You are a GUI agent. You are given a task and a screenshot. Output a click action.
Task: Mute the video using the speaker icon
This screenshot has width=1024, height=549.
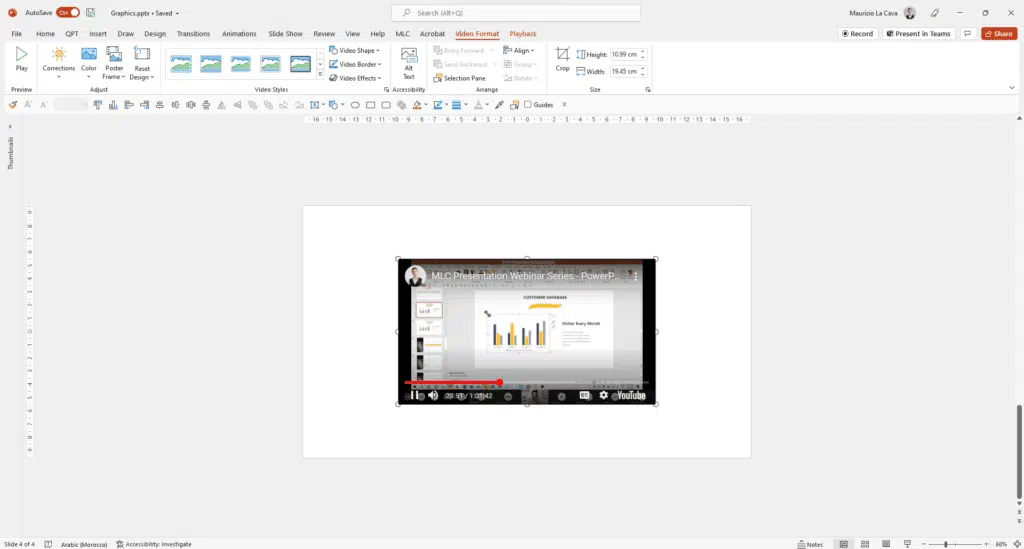pyautogui.click(x=433, y=395)
